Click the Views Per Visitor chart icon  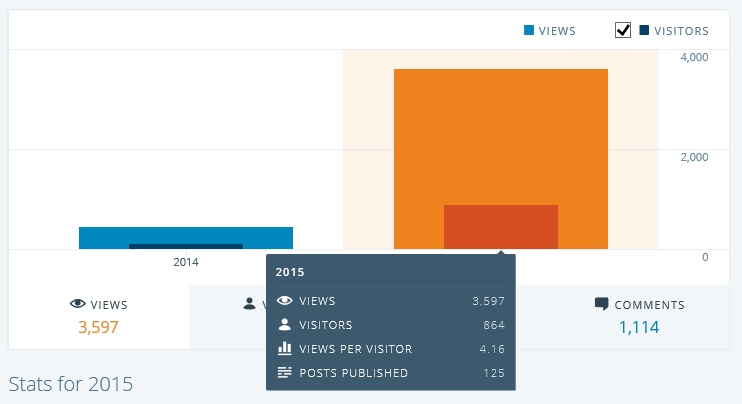284,349
